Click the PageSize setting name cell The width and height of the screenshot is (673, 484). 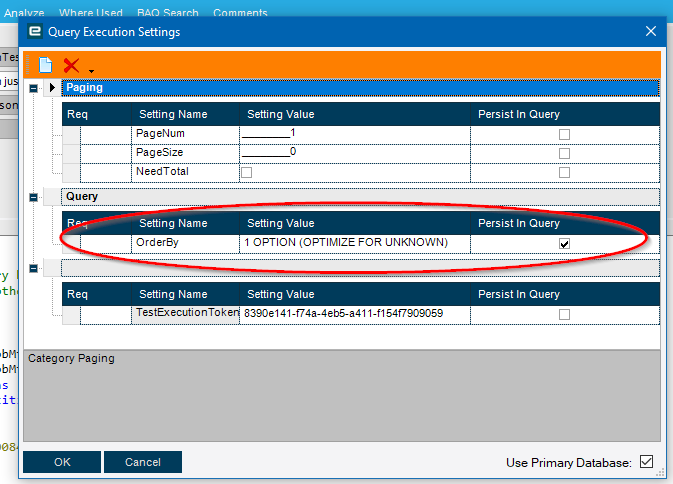pyautogui.click(x=185, y=154)
